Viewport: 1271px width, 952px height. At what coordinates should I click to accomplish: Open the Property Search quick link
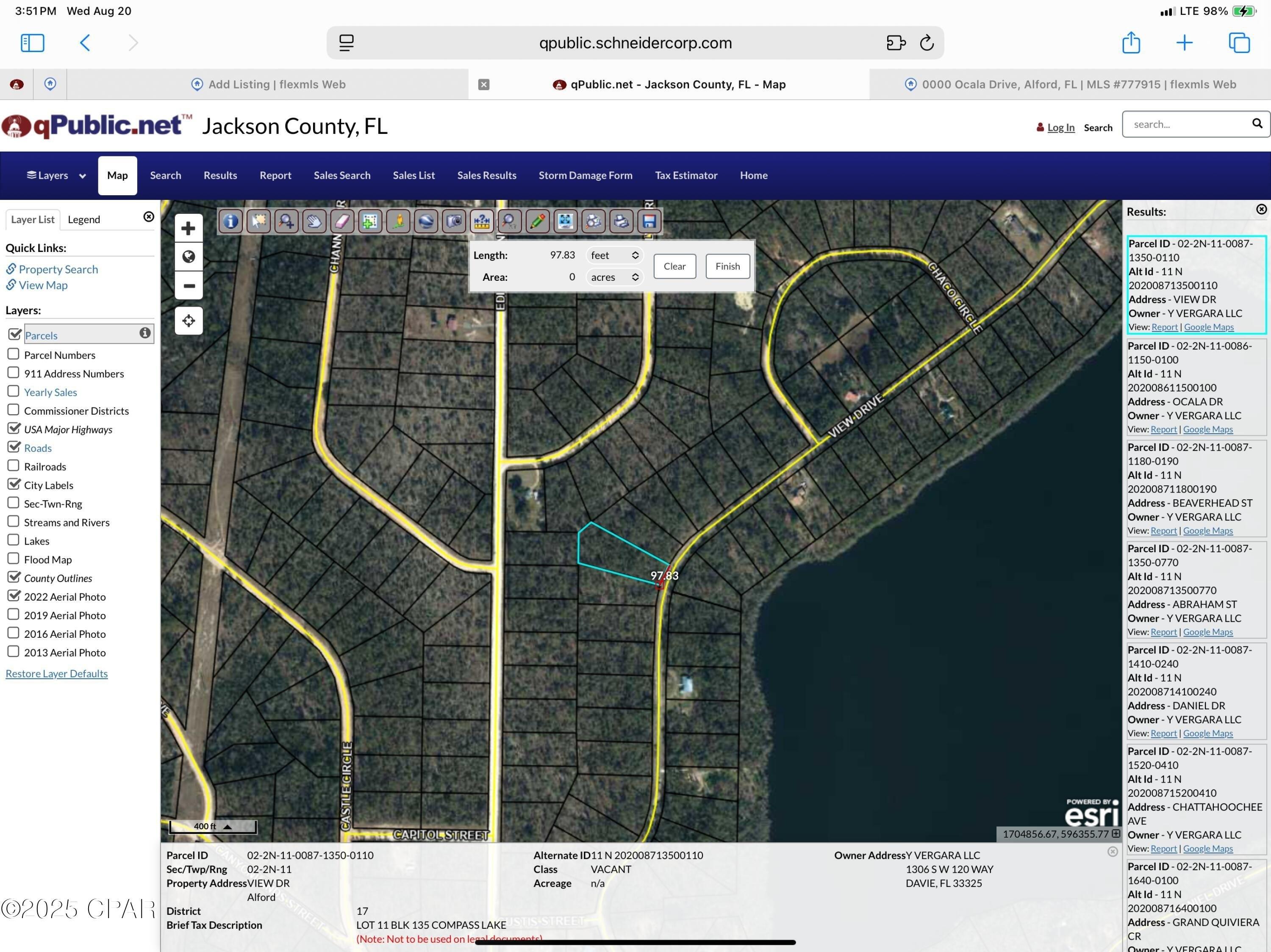pyautogui.click(x=58, y=269)
